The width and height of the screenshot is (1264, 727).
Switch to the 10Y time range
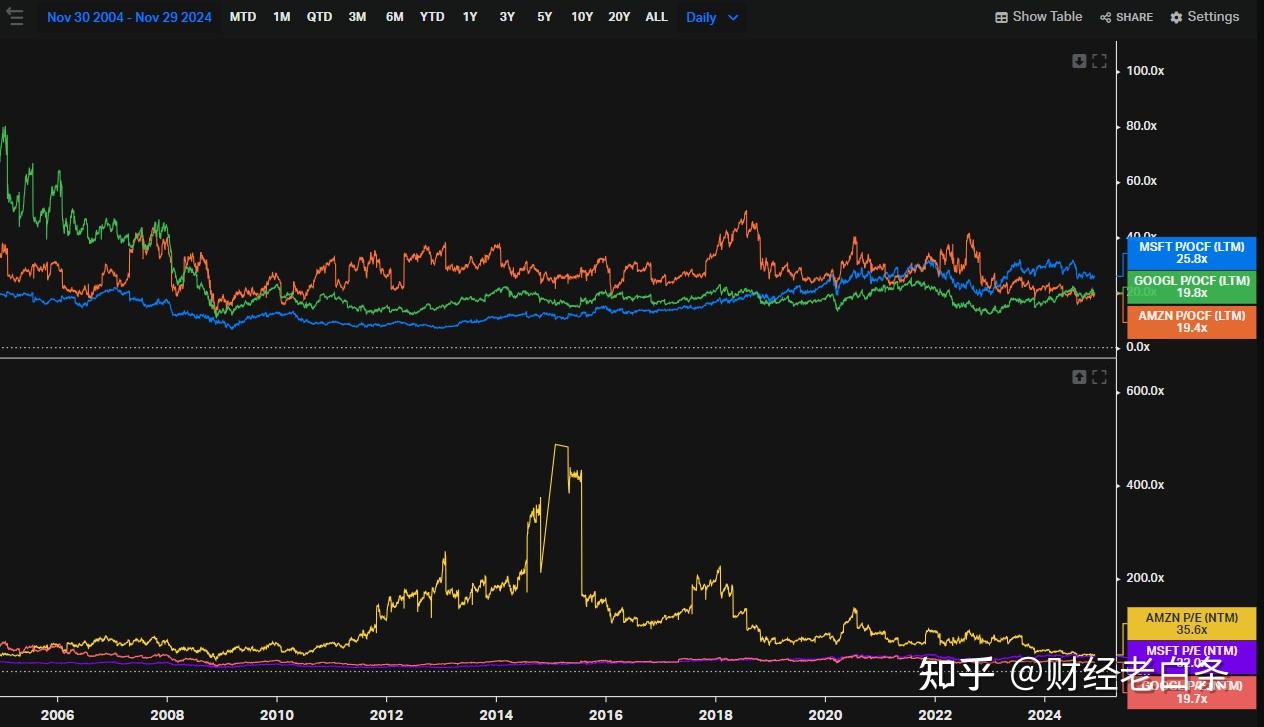(x=582, y=17)
